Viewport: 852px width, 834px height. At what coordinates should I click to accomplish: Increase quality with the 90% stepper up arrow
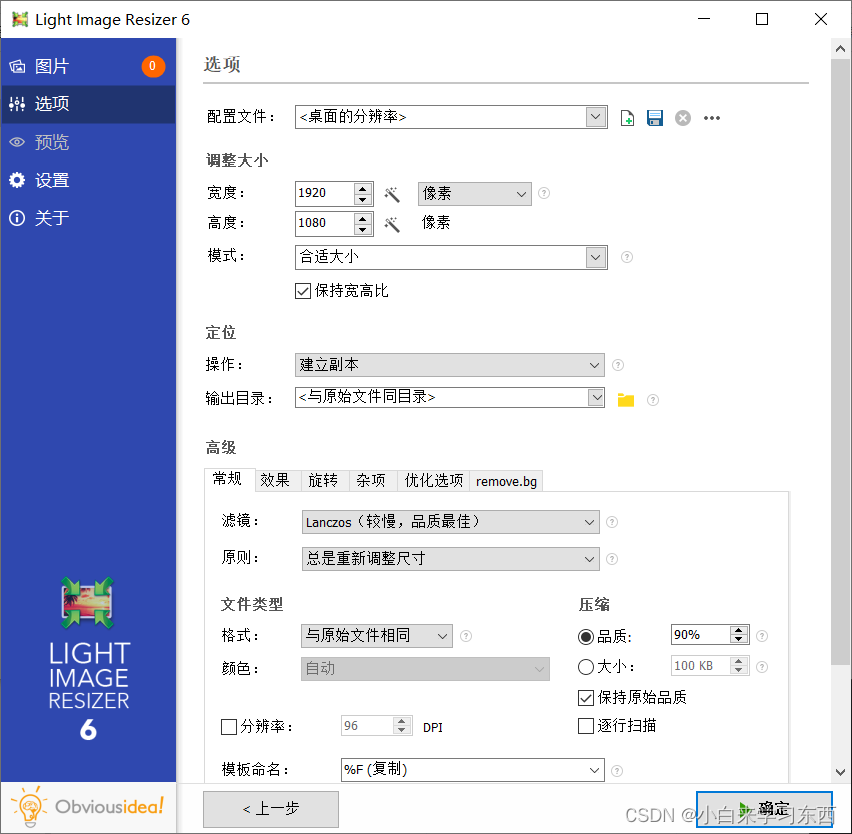click(x=738, y=629)
